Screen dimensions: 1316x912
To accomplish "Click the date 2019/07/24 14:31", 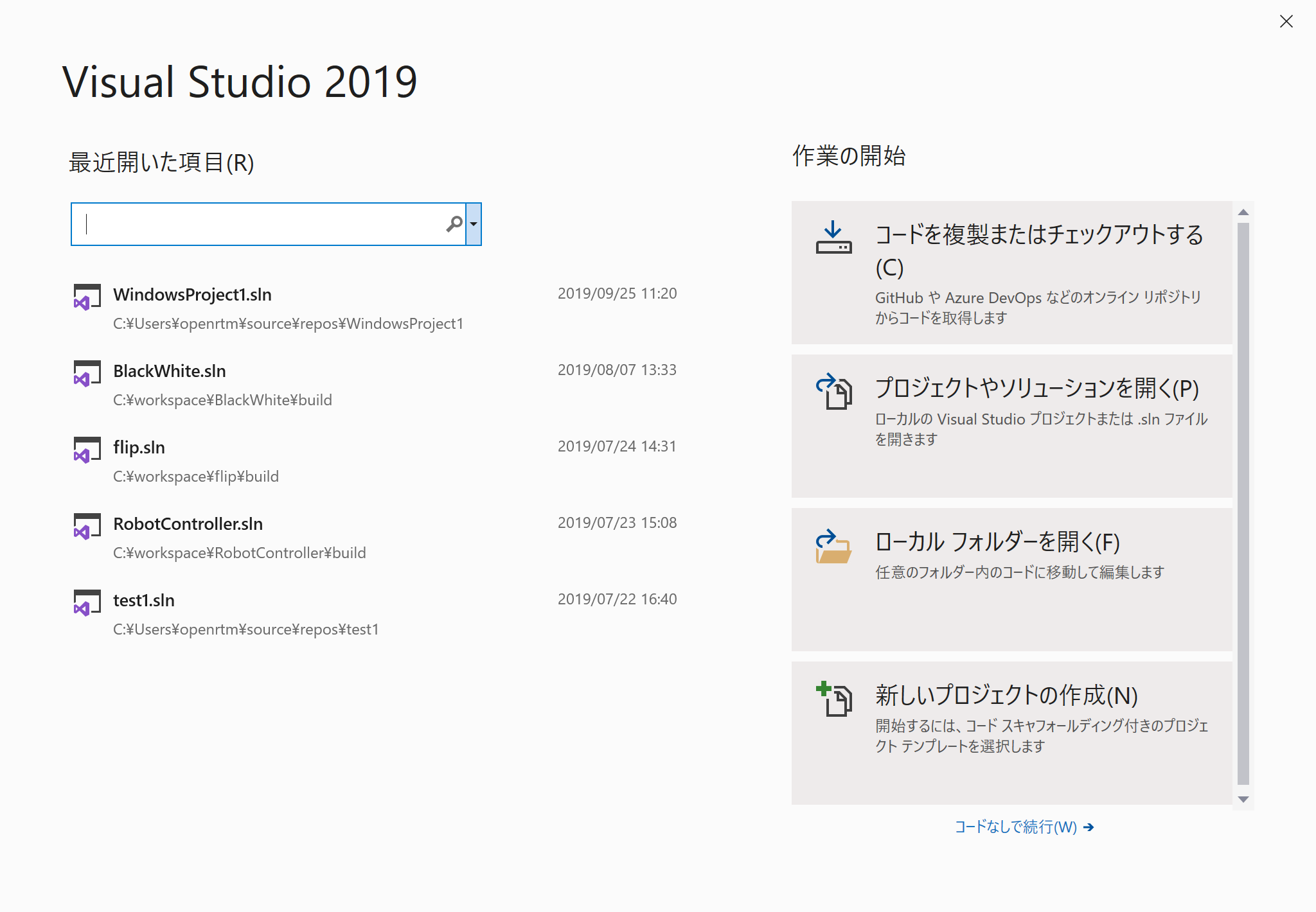I will pos(617,446).
